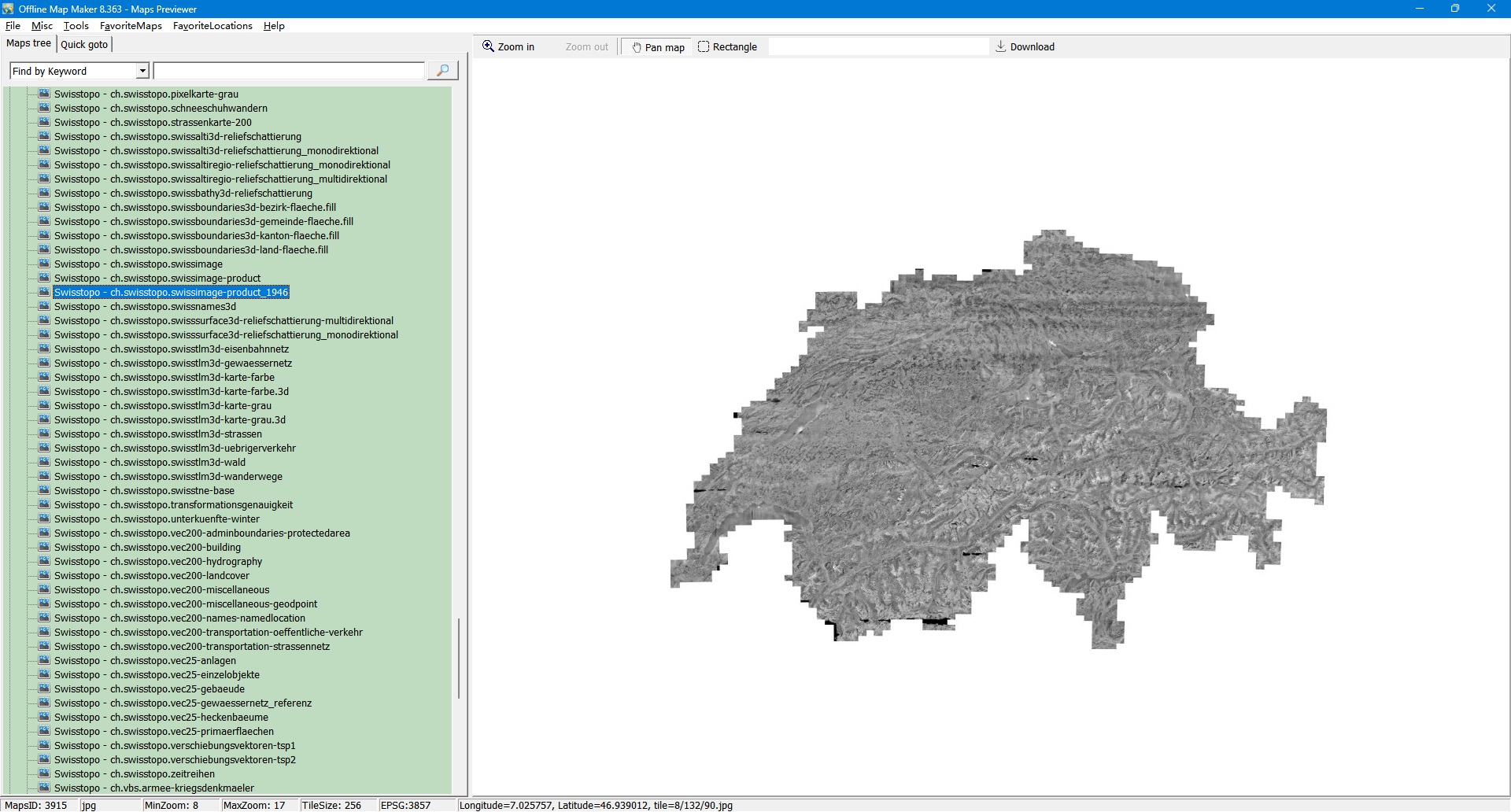
Task: Enable the Rectangle selection tool
Action: [727, 47]
